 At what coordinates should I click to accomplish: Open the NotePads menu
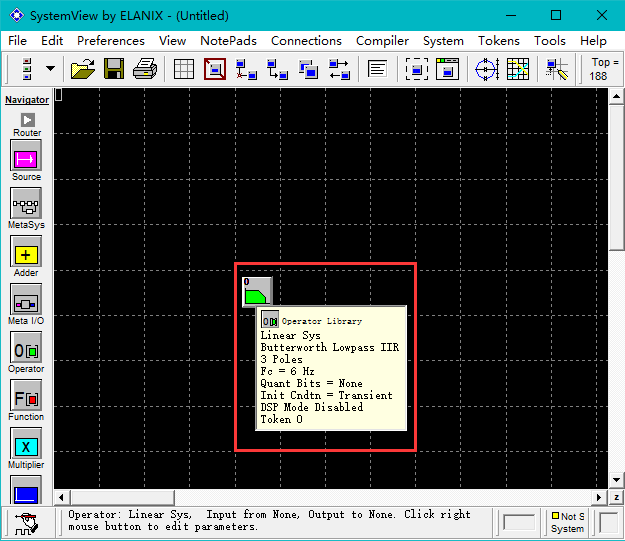point(228,41)
